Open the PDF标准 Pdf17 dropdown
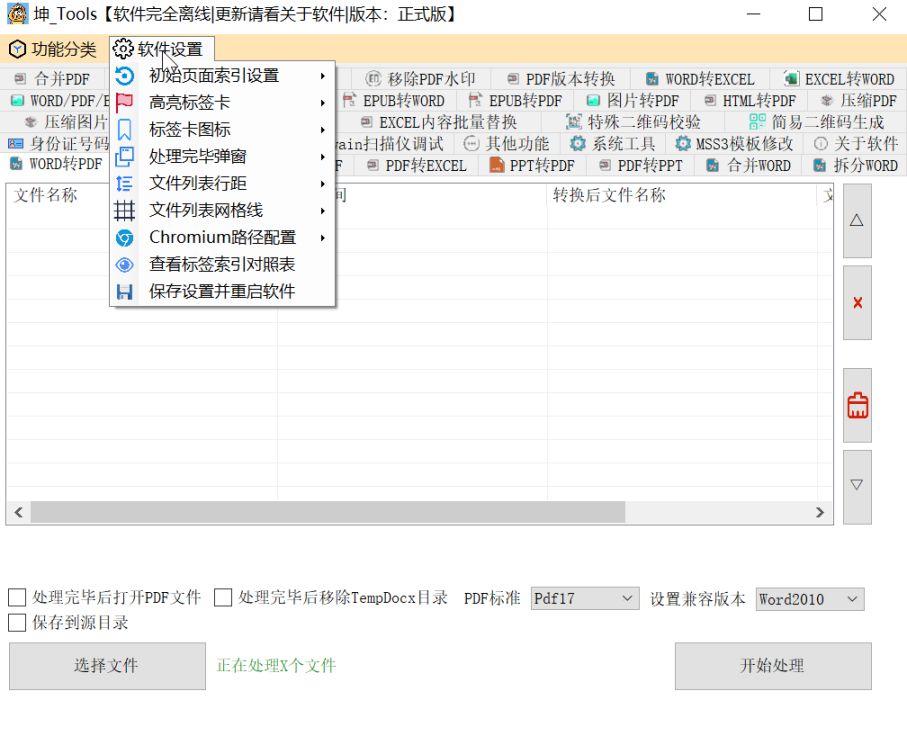The image size is (907, 745). tap(585, 599)
